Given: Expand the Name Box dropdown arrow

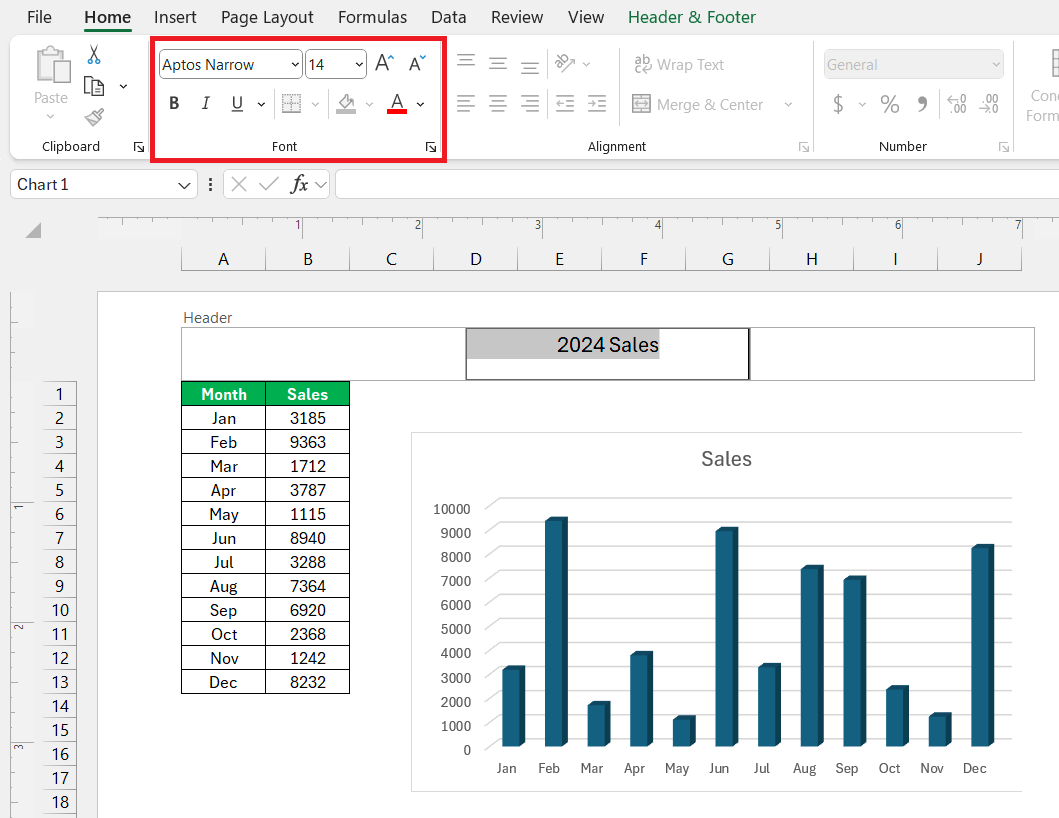Looking at the screenshot, I should point(184,185).
